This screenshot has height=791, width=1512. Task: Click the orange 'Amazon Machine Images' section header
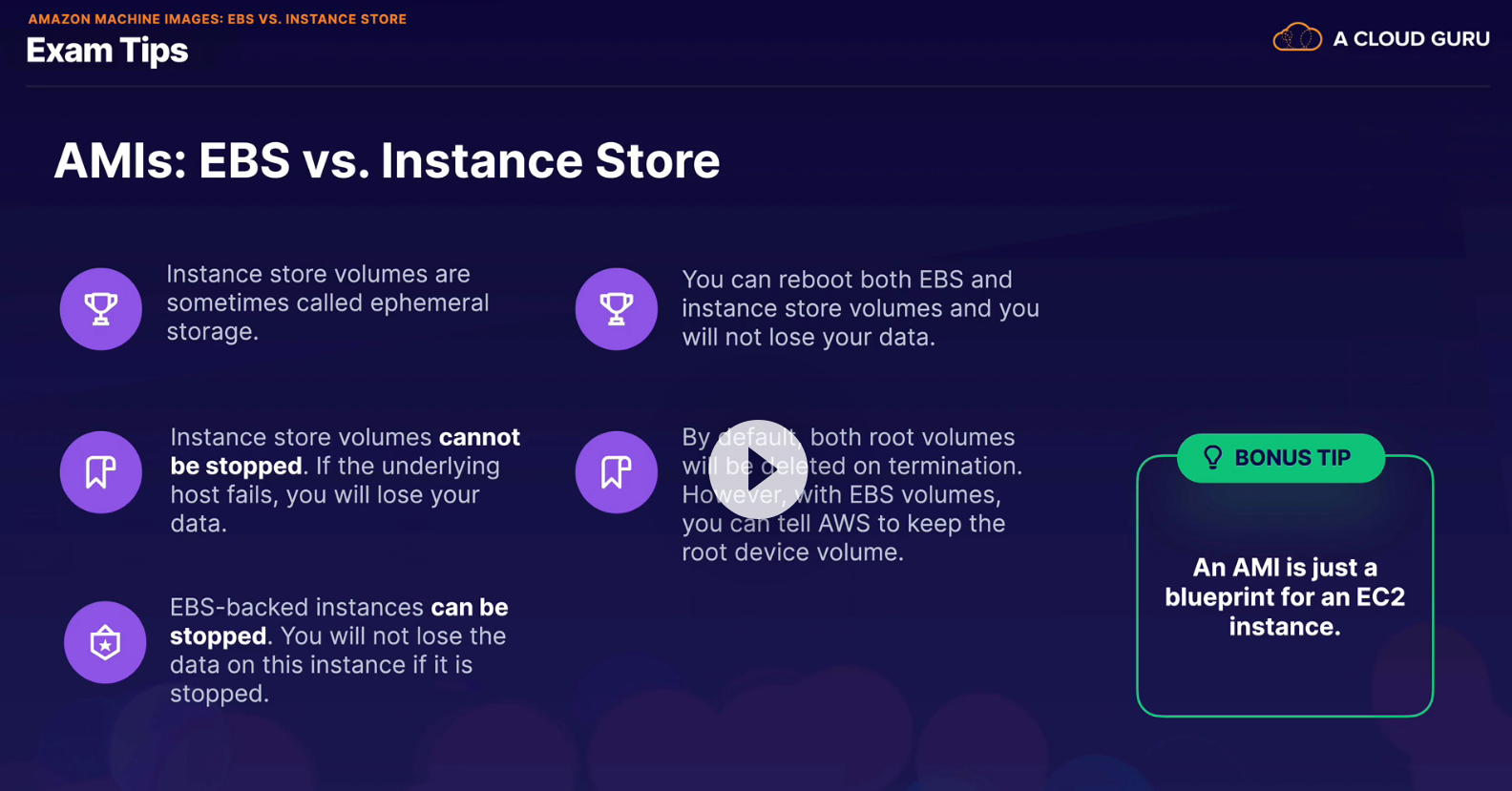[x=218, y=19]
